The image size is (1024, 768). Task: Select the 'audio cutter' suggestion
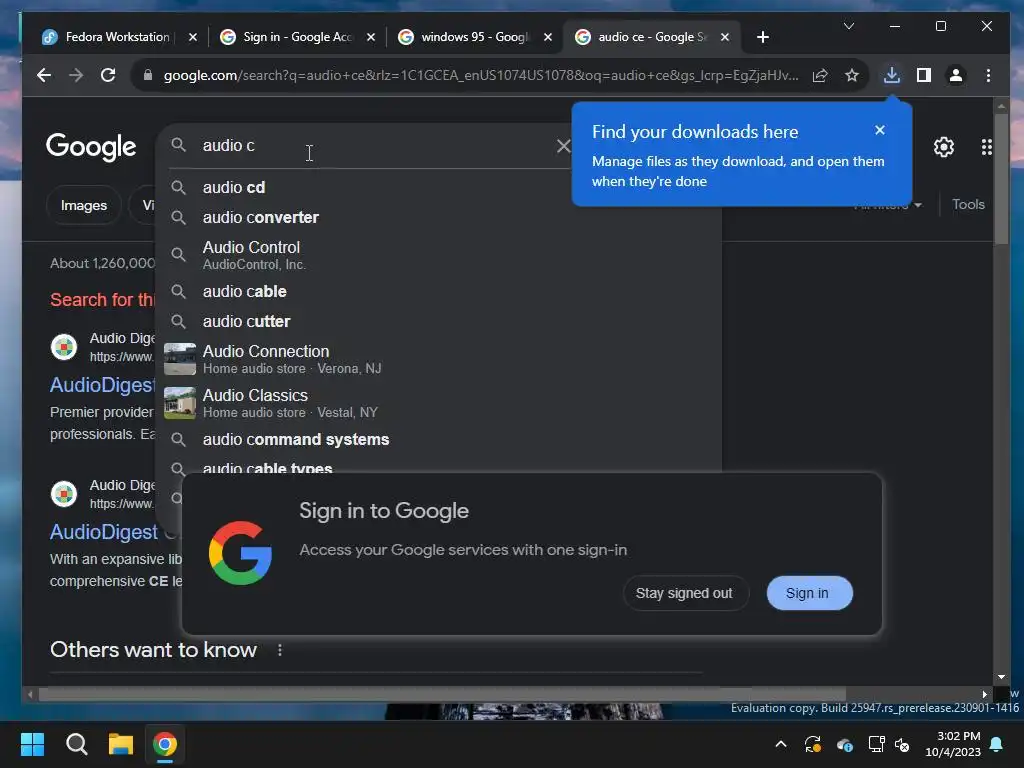coord(438,321)
